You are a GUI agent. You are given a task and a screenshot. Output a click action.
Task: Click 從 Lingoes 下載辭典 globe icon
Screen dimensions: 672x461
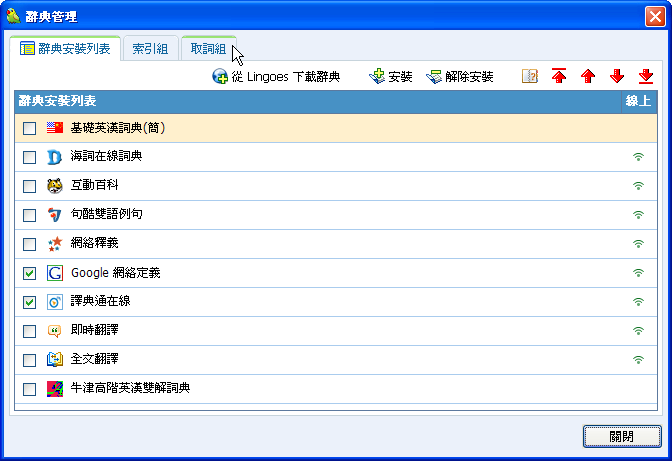(220, 76)
